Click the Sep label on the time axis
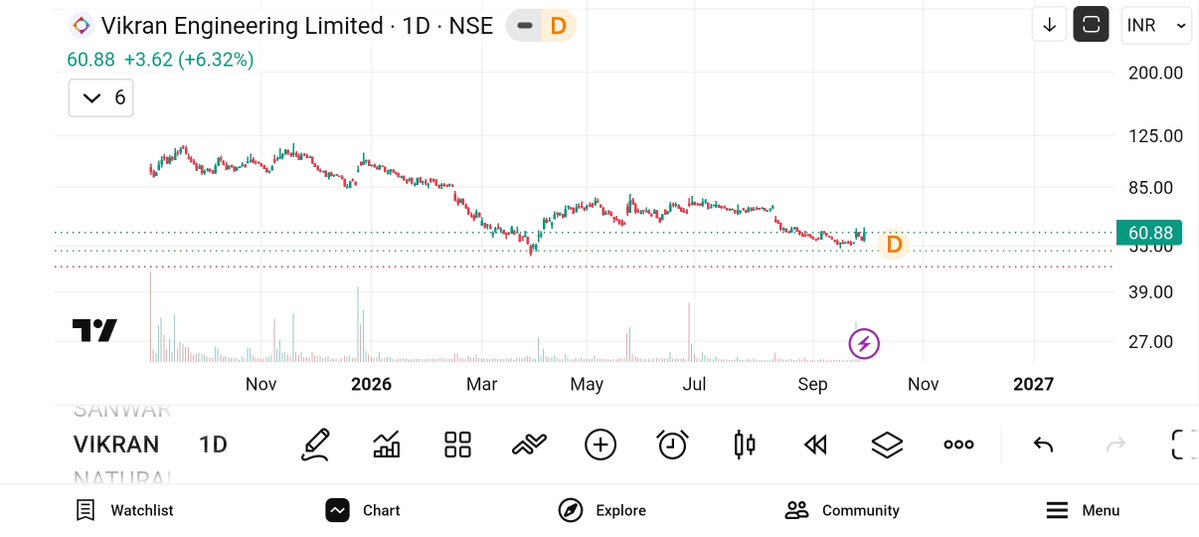The width and height of the screenshot is (1199, 537). pos(812,384)
